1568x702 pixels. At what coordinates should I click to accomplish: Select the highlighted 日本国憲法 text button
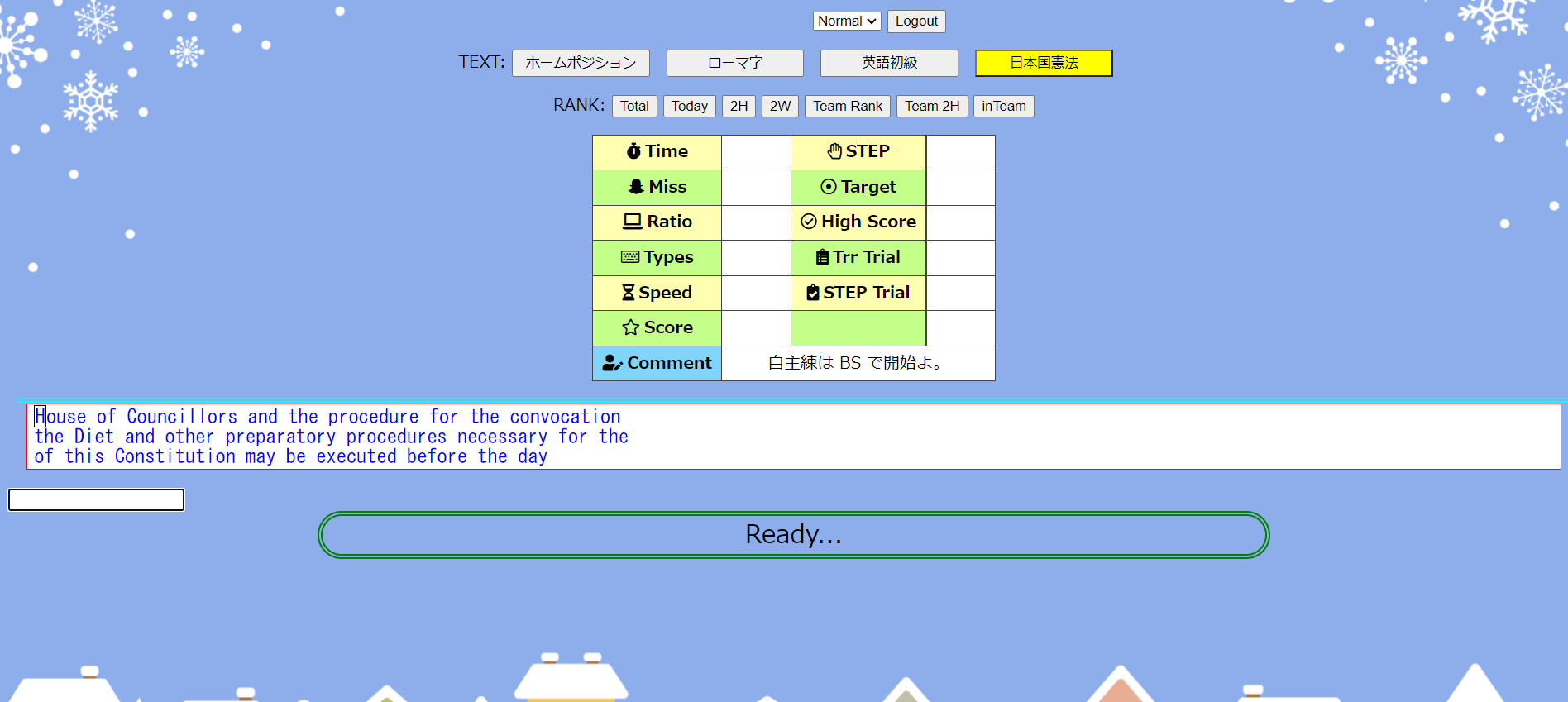(x=1044, y=63)
